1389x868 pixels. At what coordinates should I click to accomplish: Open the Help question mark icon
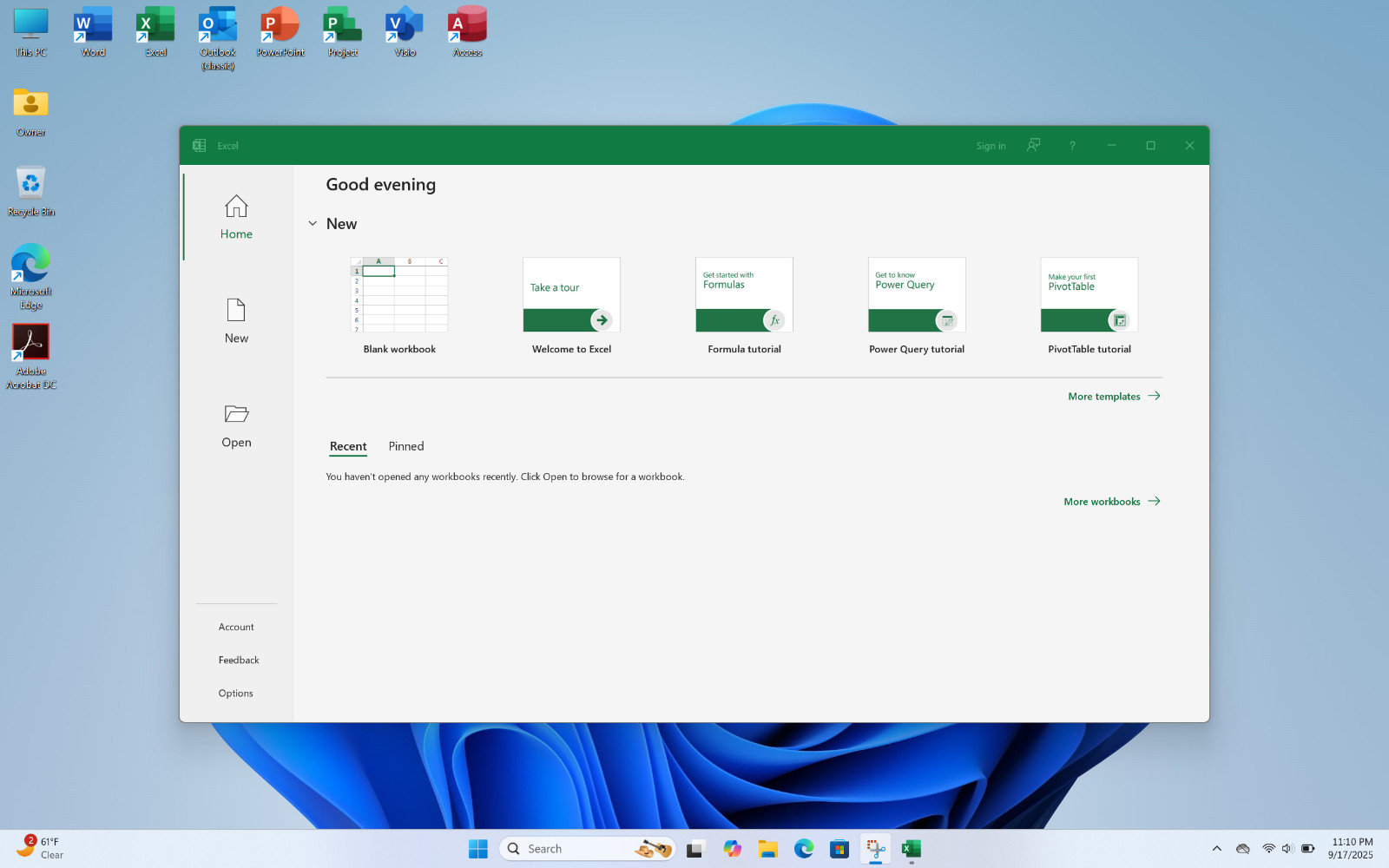1072,146
